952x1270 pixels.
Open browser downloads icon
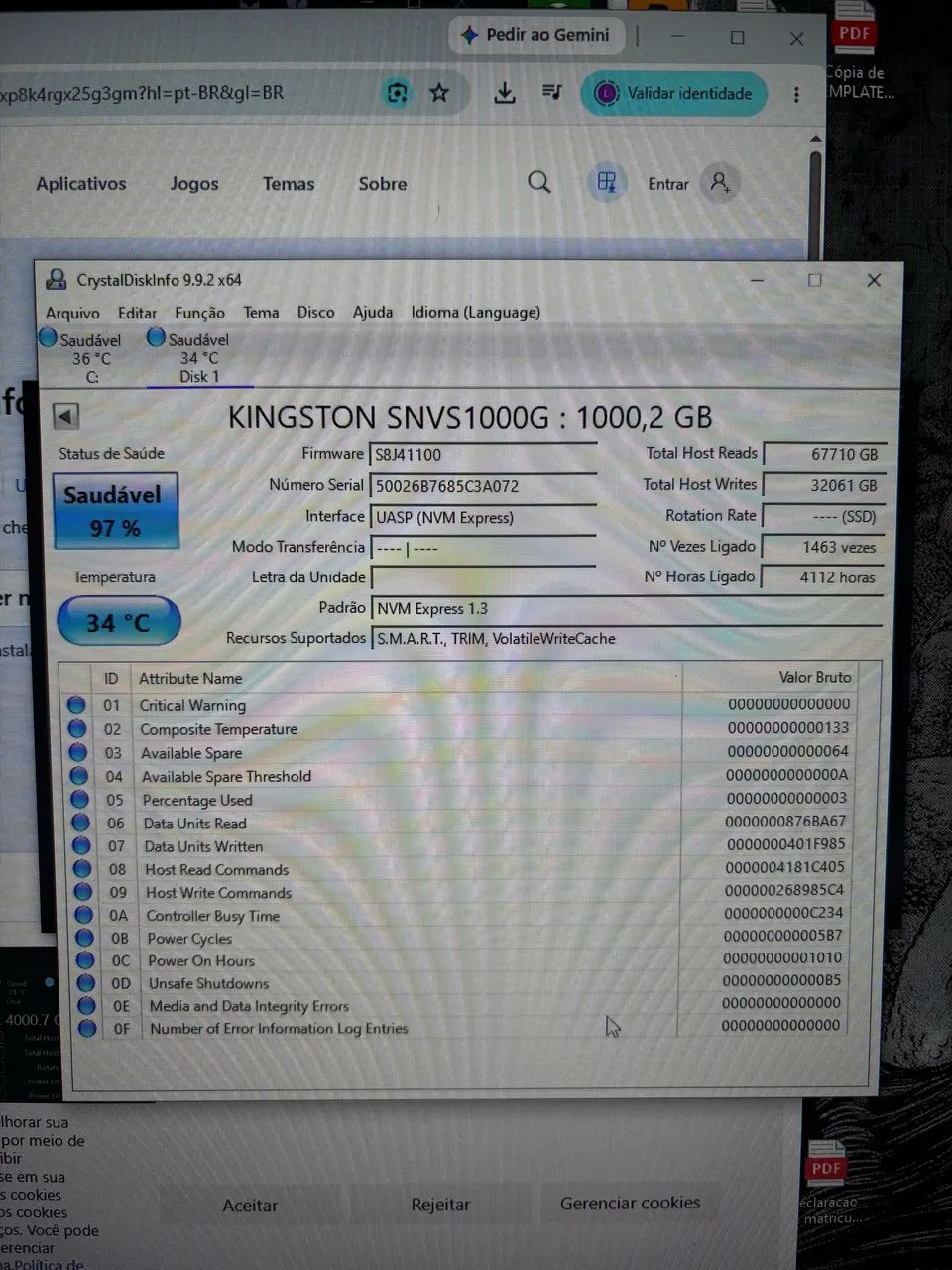505,93
